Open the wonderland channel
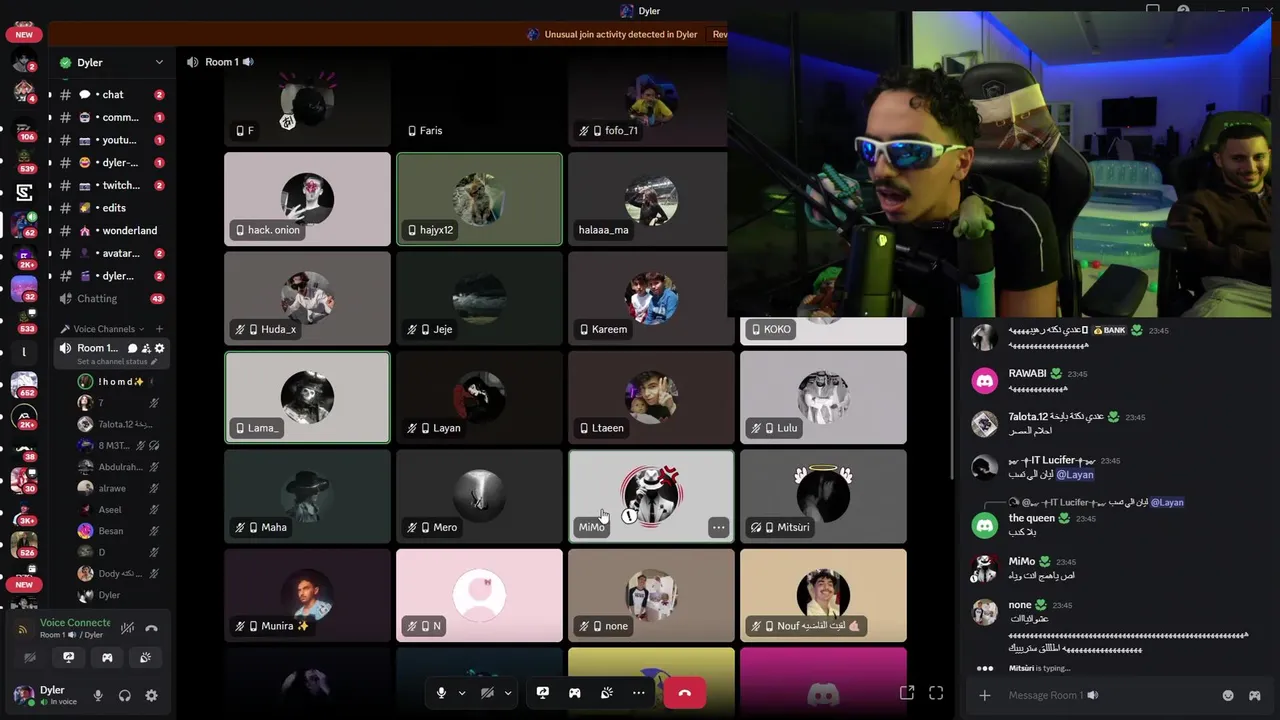The image size is (1280, 720). 110,231
